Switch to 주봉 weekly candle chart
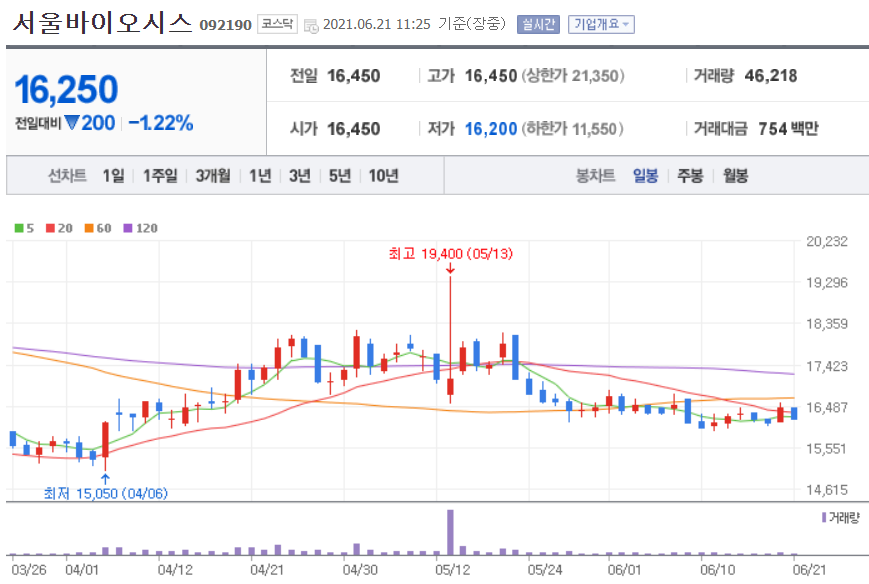The image size is (869, 584). pos(690,176)
